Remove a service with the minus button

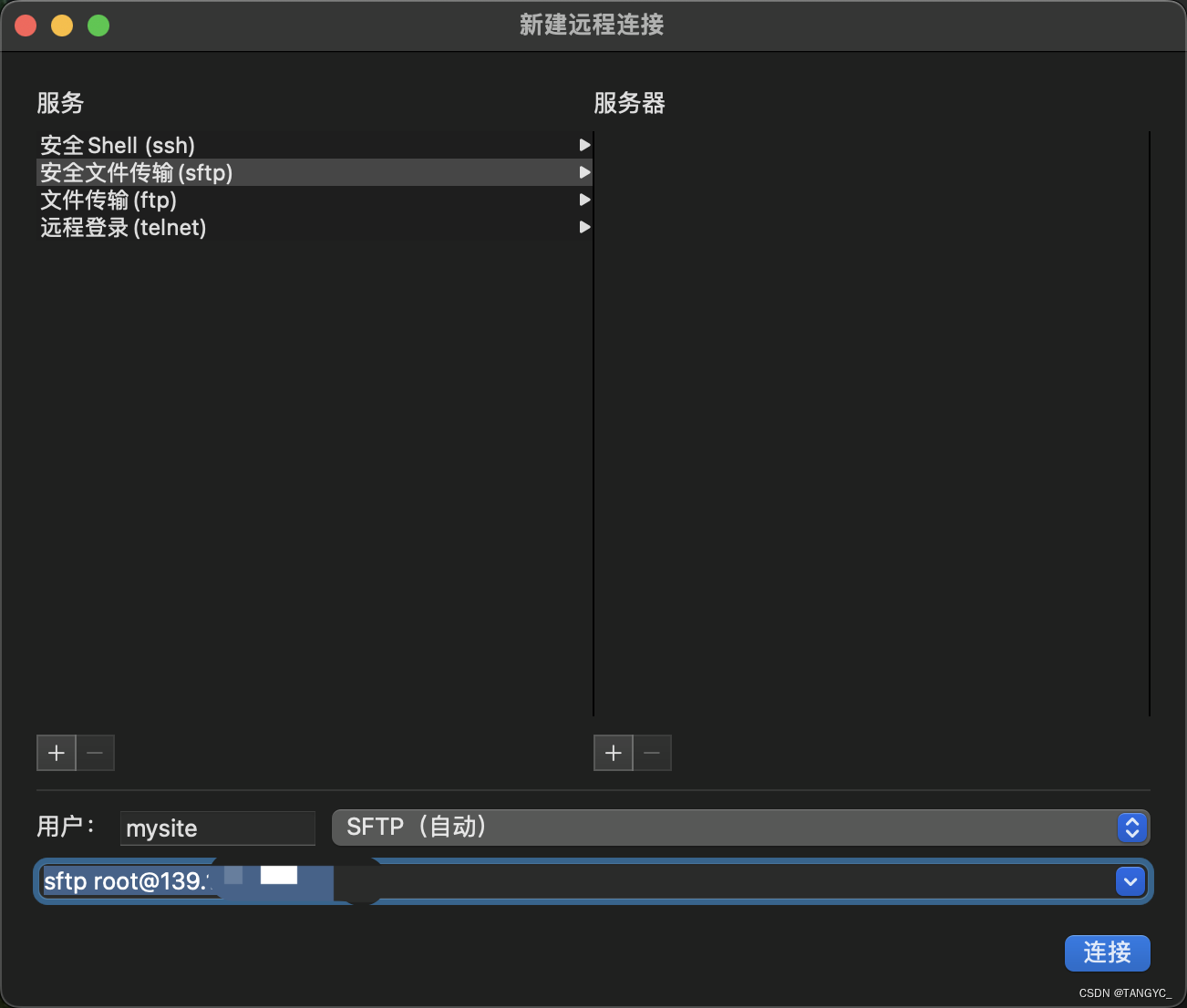[95, 753]
